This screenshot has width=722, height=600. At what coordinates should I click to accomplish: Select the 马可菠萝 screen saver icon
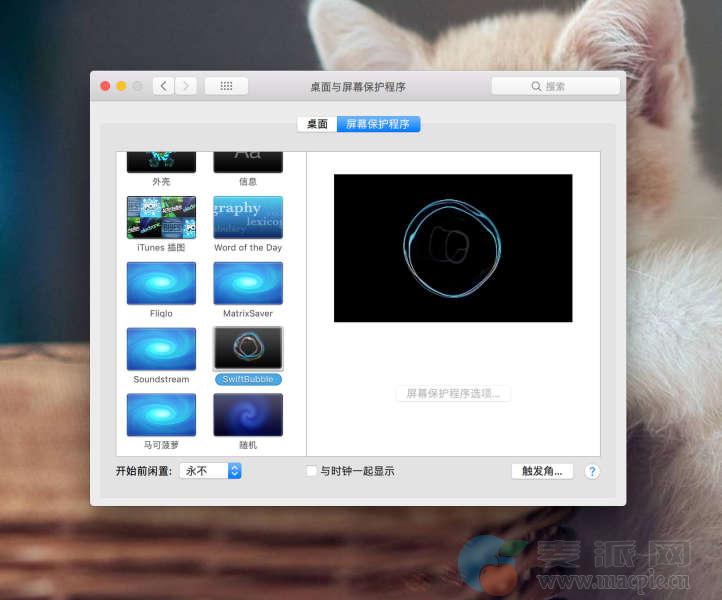(161, 414)
